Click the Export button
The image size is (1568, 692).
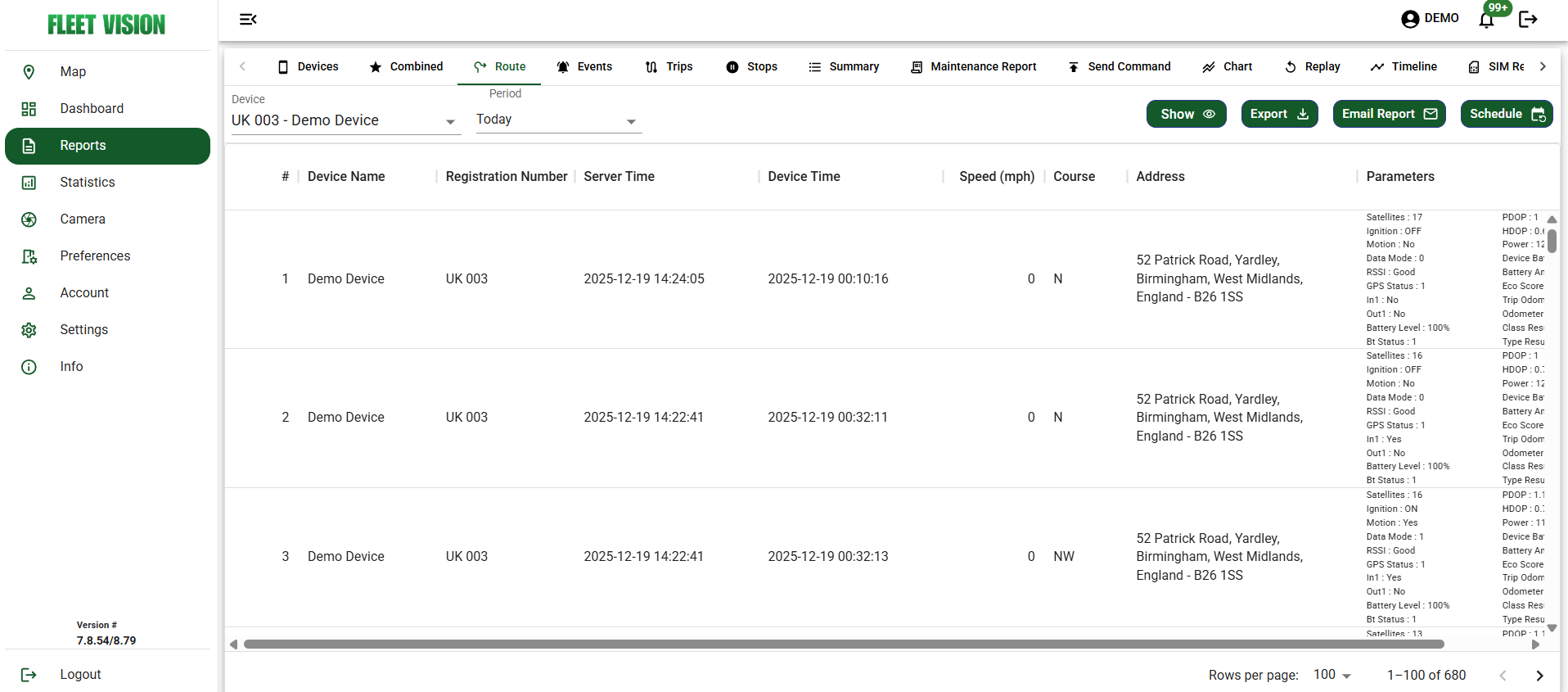(x=1279, y=114)
